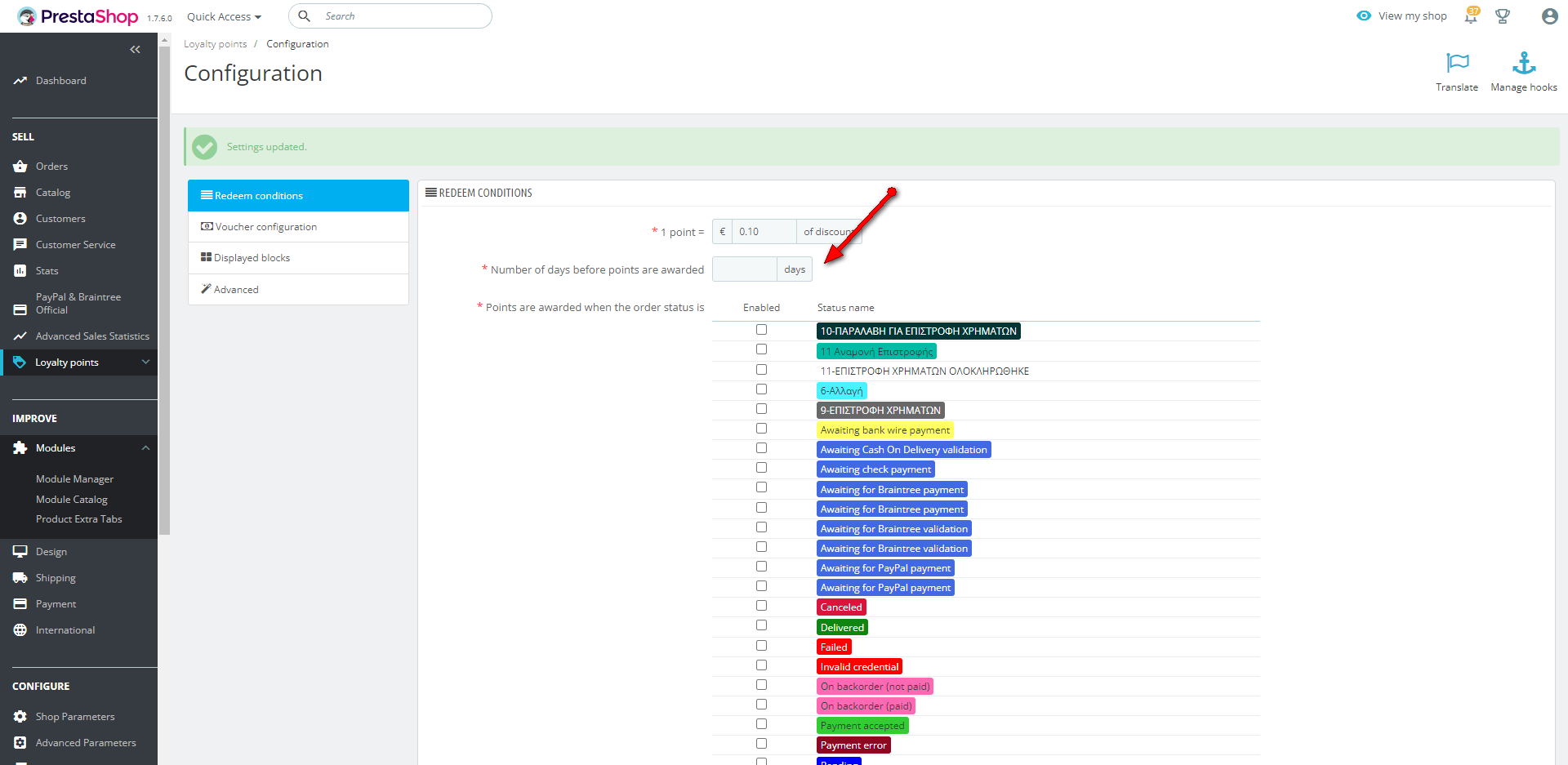Viewport: 1568px width, 765px height.
Task: Click the On backorder (not paid) status label
Action: tap(875, 687)
